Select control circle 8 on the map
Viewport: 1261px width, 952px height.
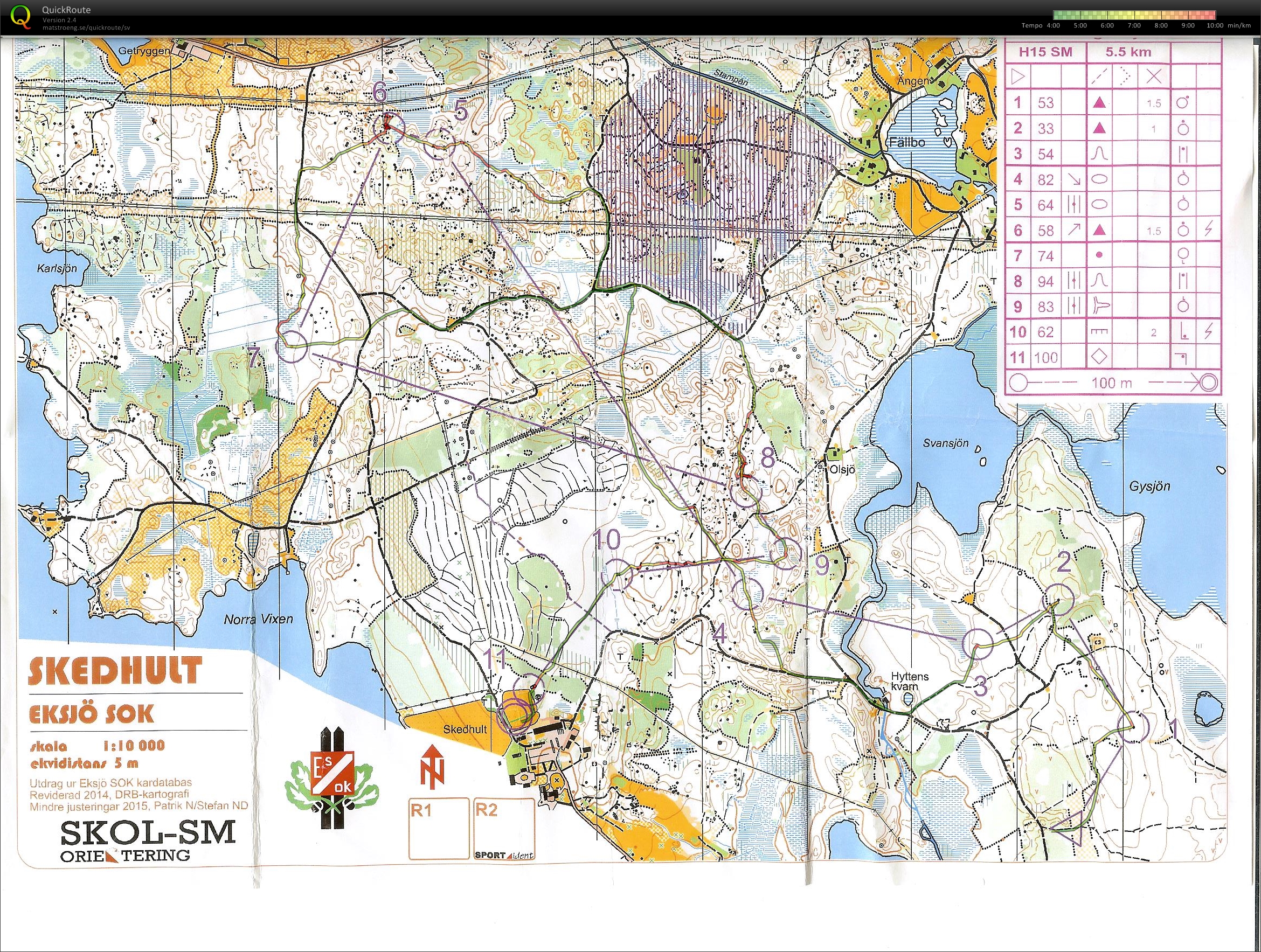746,492
